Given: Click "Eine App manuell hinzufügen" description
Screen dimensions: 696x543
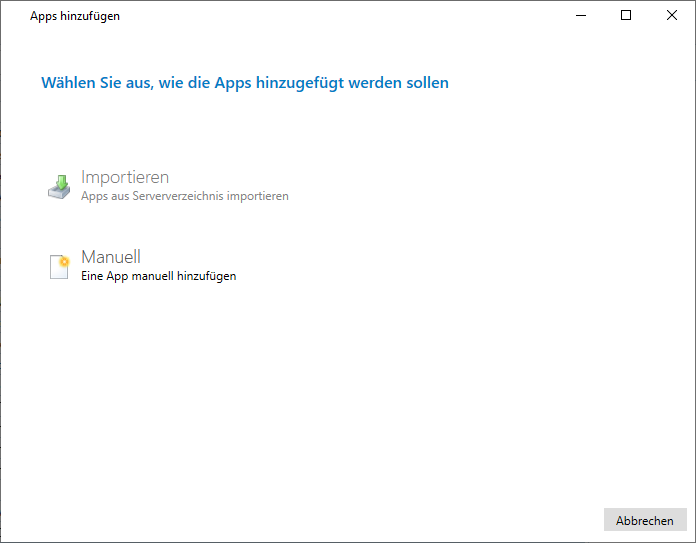Looking at the screenshot, I should [158, 276].
